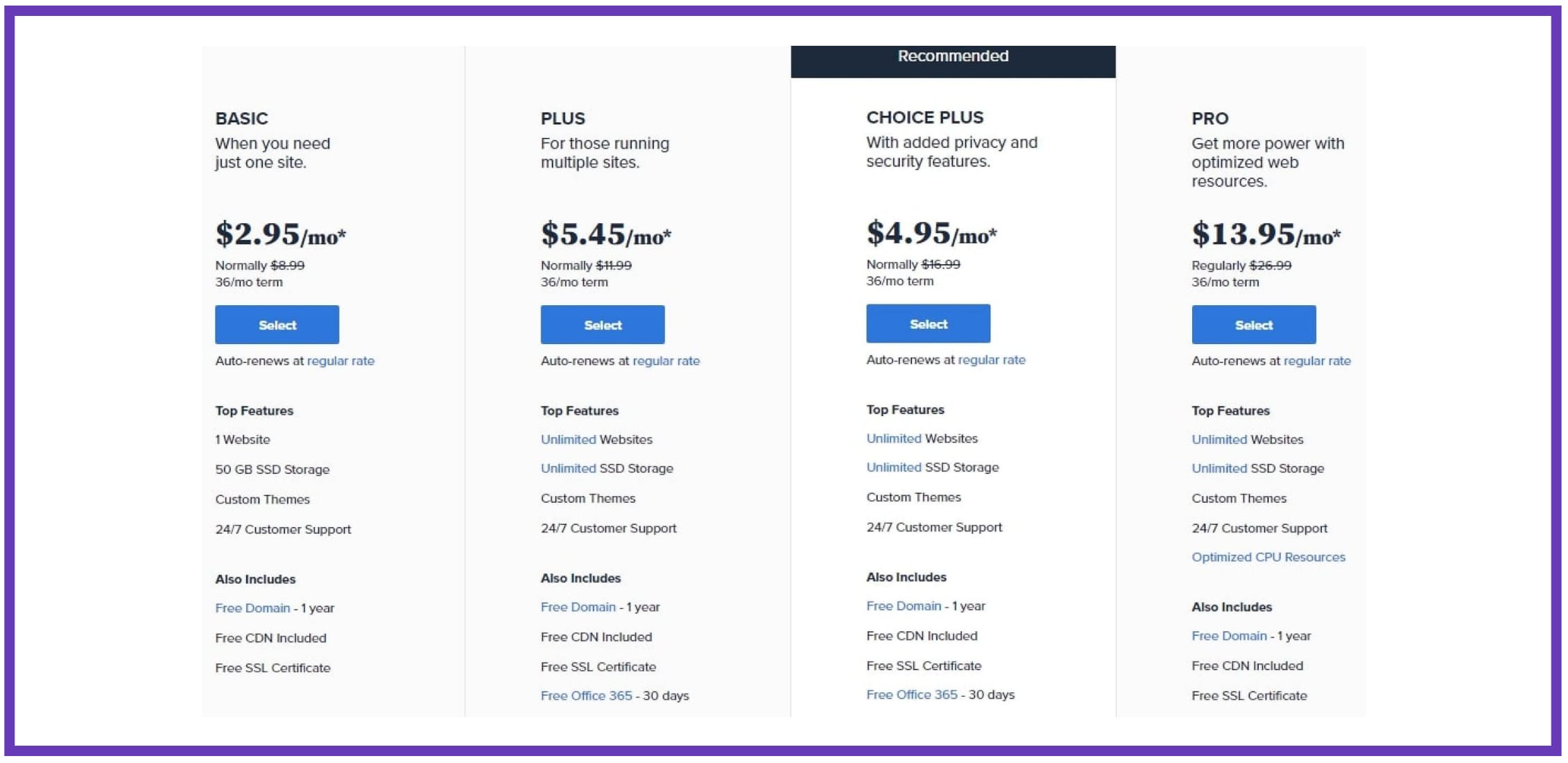Select the BASIC plan button
Image resolution: width=1568 pixels, height=763 pixels.
tap(277, 325)
